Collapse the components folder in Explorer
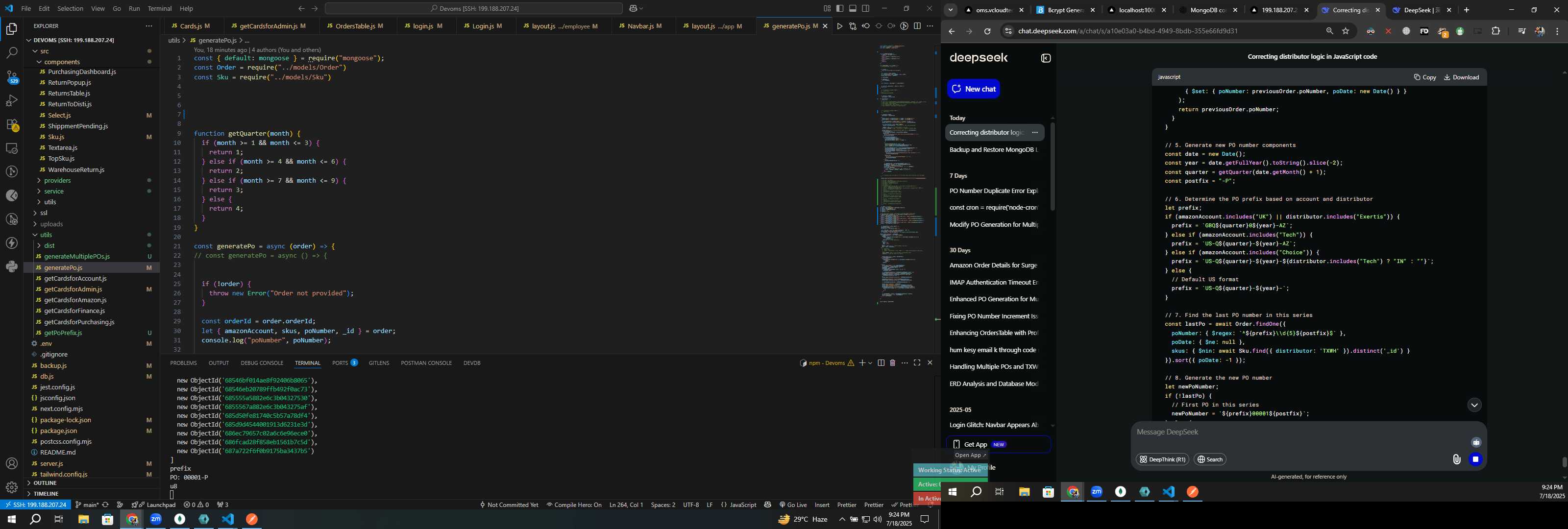The width and height of the screenshot is (1568, 529). 61,62
